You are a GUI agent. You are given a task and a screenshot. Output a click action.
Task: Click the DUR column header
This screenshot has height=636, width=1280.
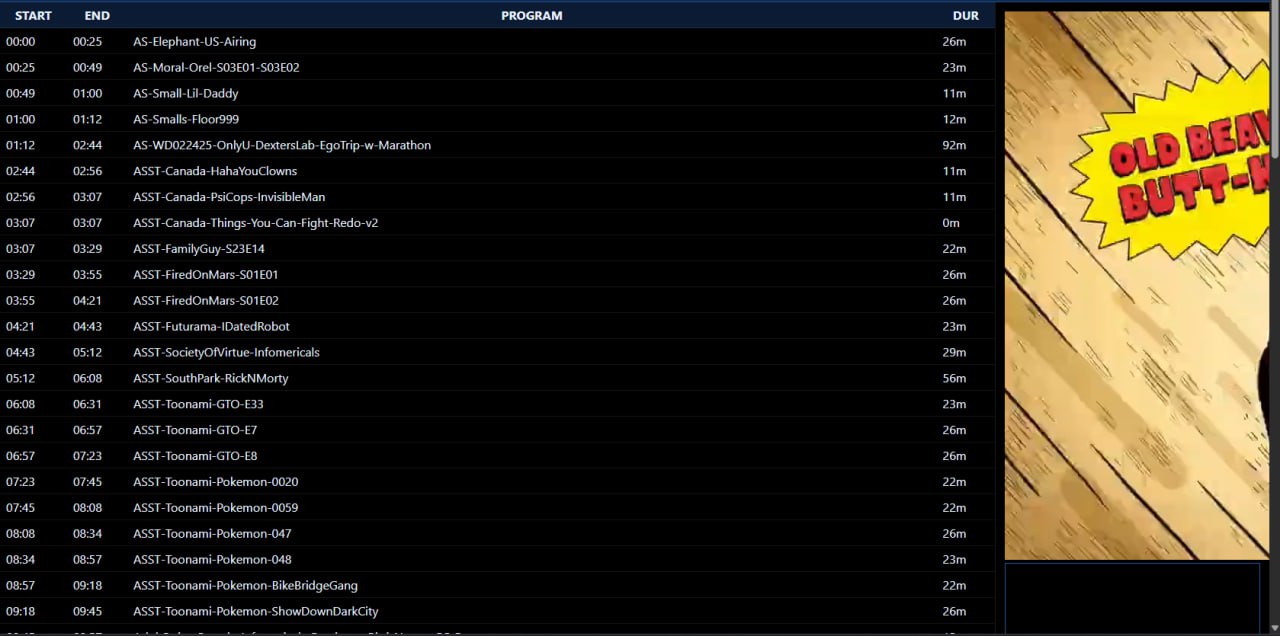965,16
